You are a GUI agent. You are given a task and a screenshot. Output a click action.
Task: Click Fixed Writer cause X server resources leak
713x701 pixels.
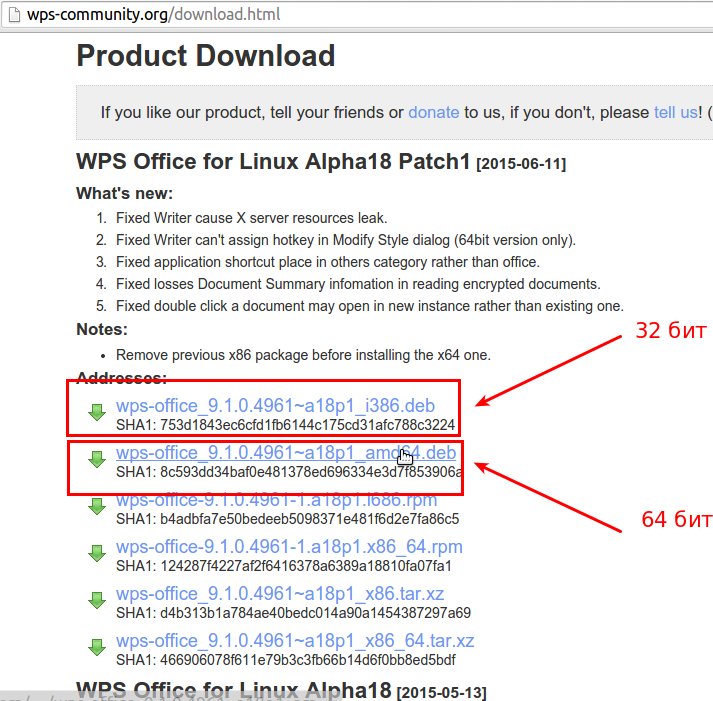(x=251, y=218)
